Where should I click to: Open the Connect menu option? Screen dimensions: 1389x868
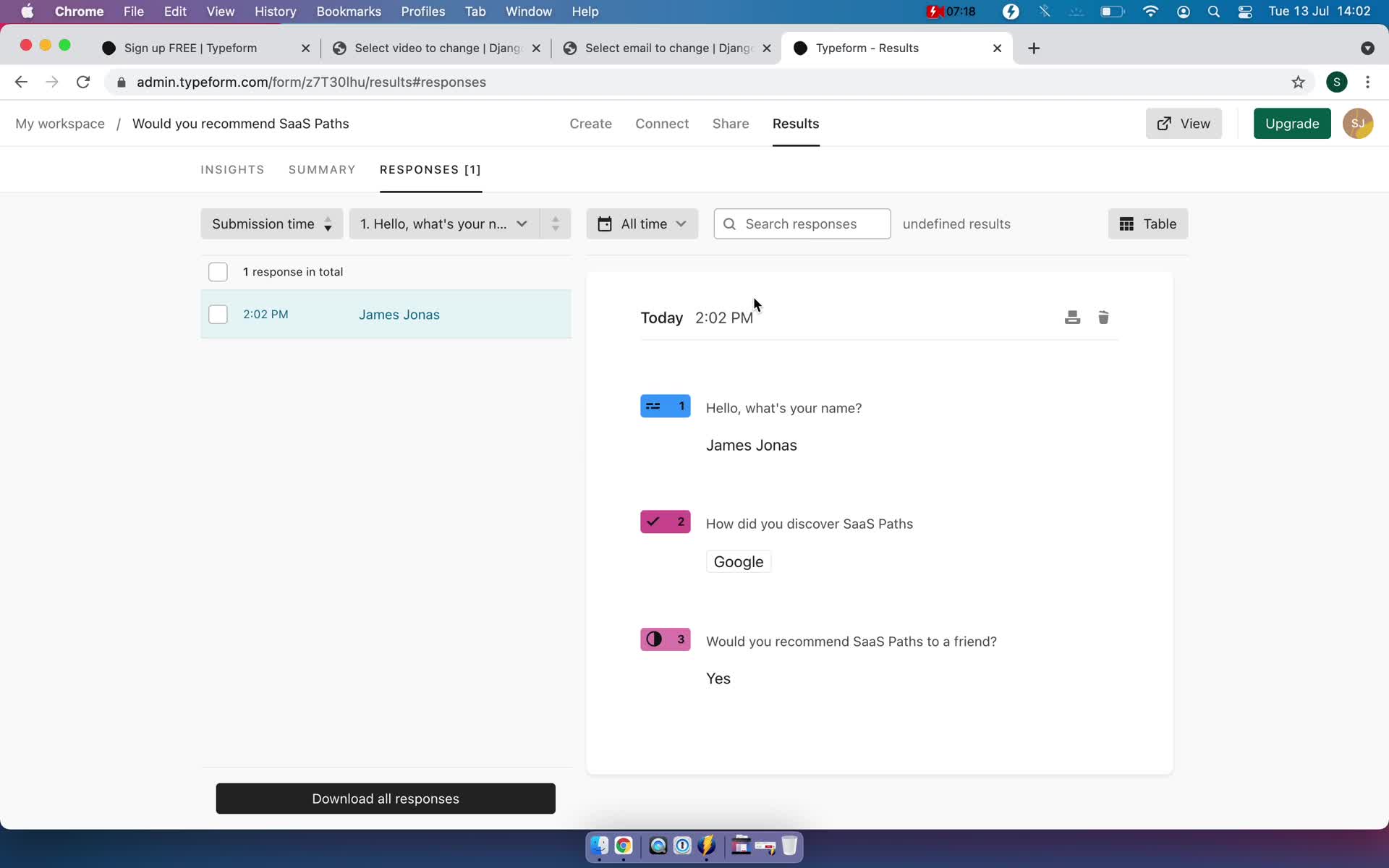pos(662,123)
